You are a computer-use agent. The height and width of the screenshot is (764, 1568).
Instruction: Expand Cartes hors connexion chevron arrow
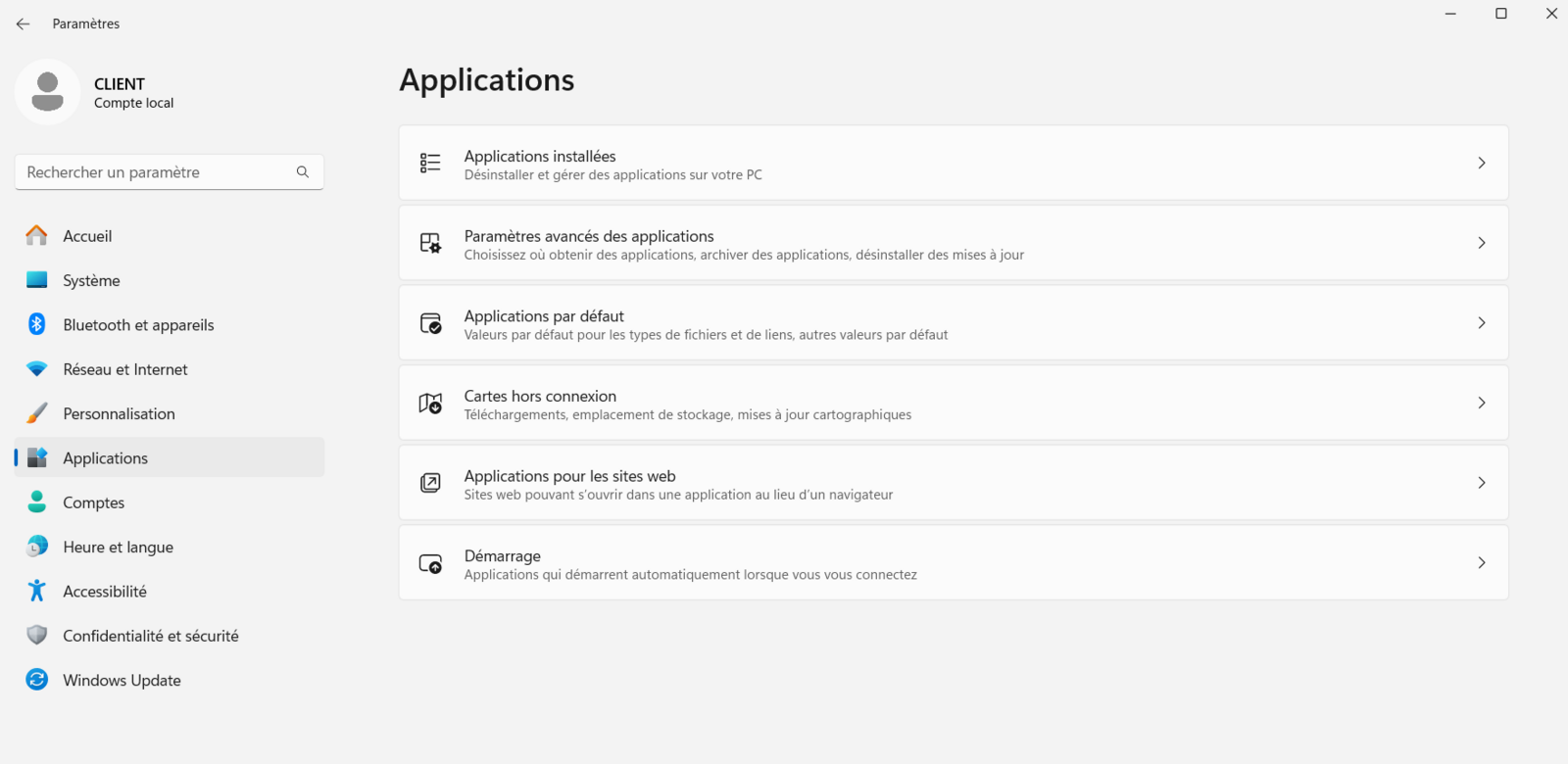tap(1481, 403)
